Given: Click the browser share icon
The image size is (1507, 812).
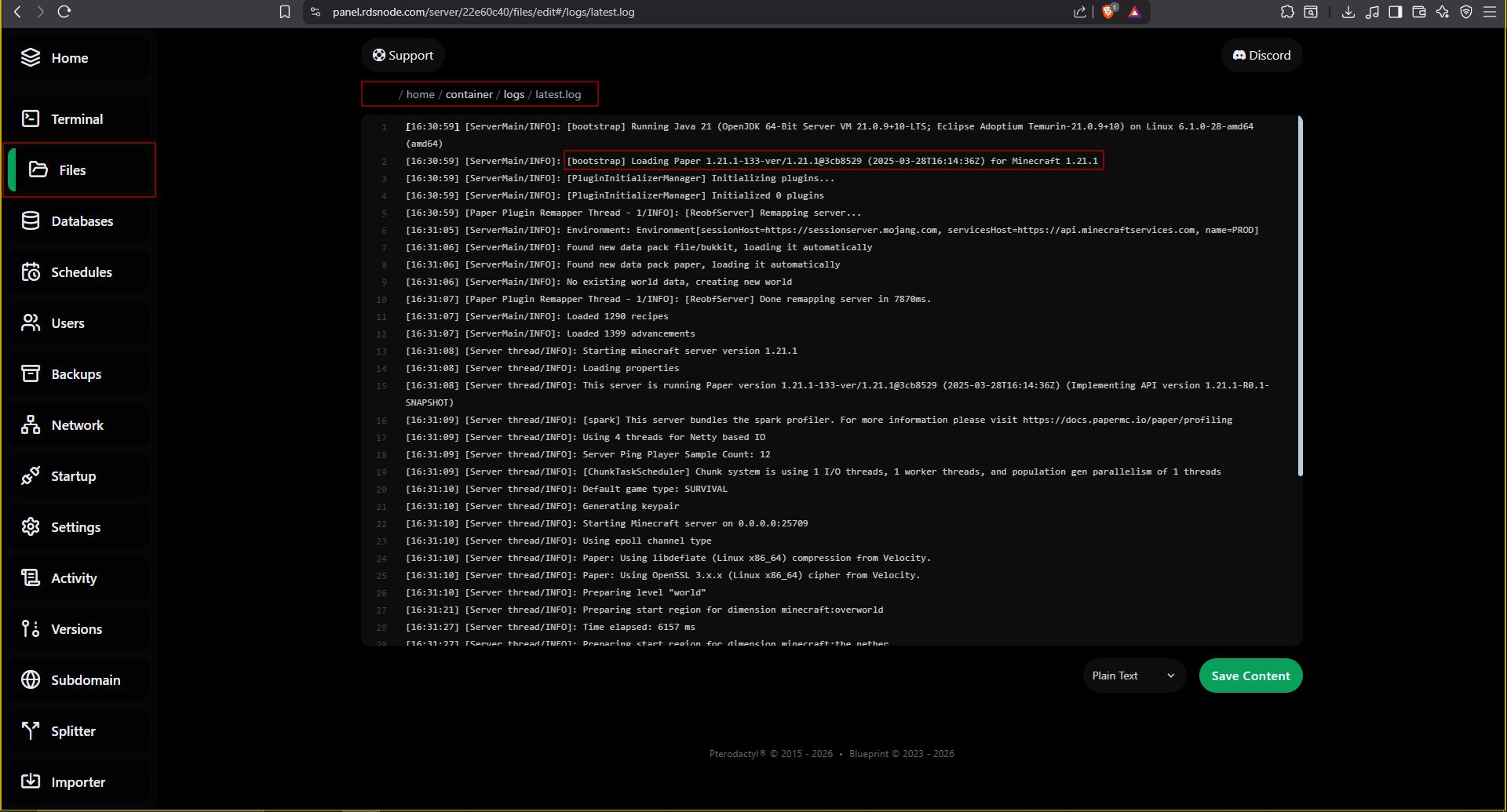Looking at the screenshot, I should coord(1080,12).
